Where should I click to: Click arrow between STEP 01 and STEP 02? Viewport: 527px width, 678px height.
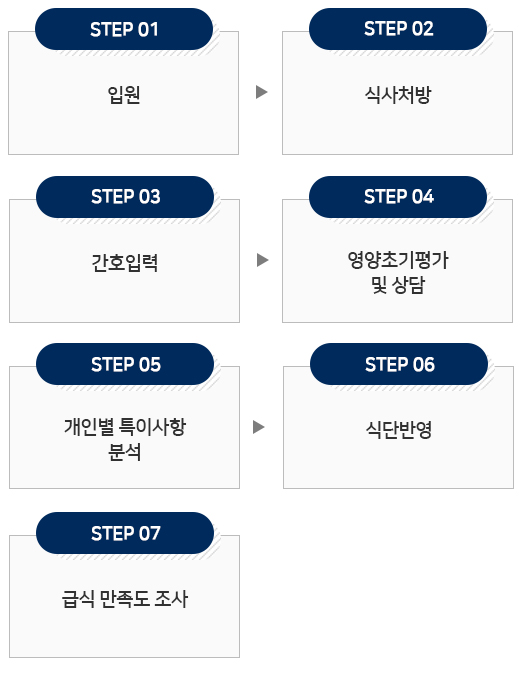[262, 92]
